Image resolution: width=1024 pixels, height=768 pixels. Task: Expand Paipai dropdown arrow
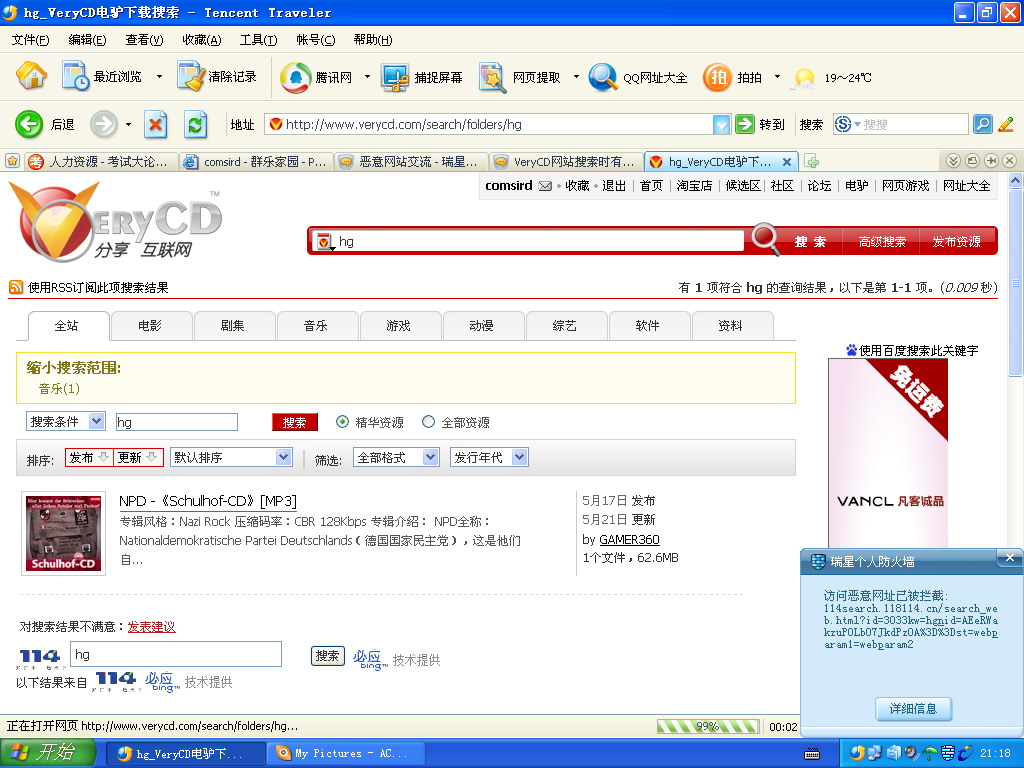[777, 77]
